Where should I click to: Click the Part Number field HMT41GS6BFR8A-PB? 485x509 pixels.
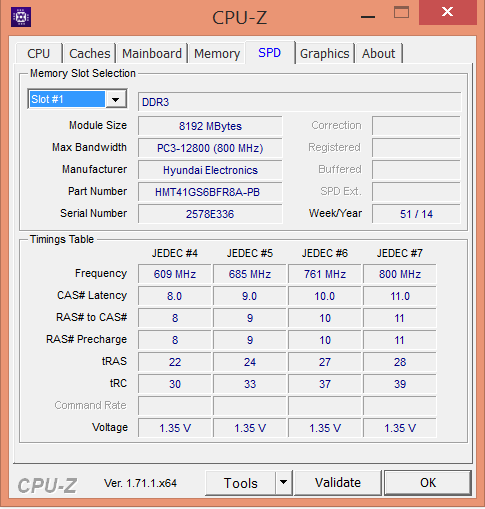coord(210,192)
